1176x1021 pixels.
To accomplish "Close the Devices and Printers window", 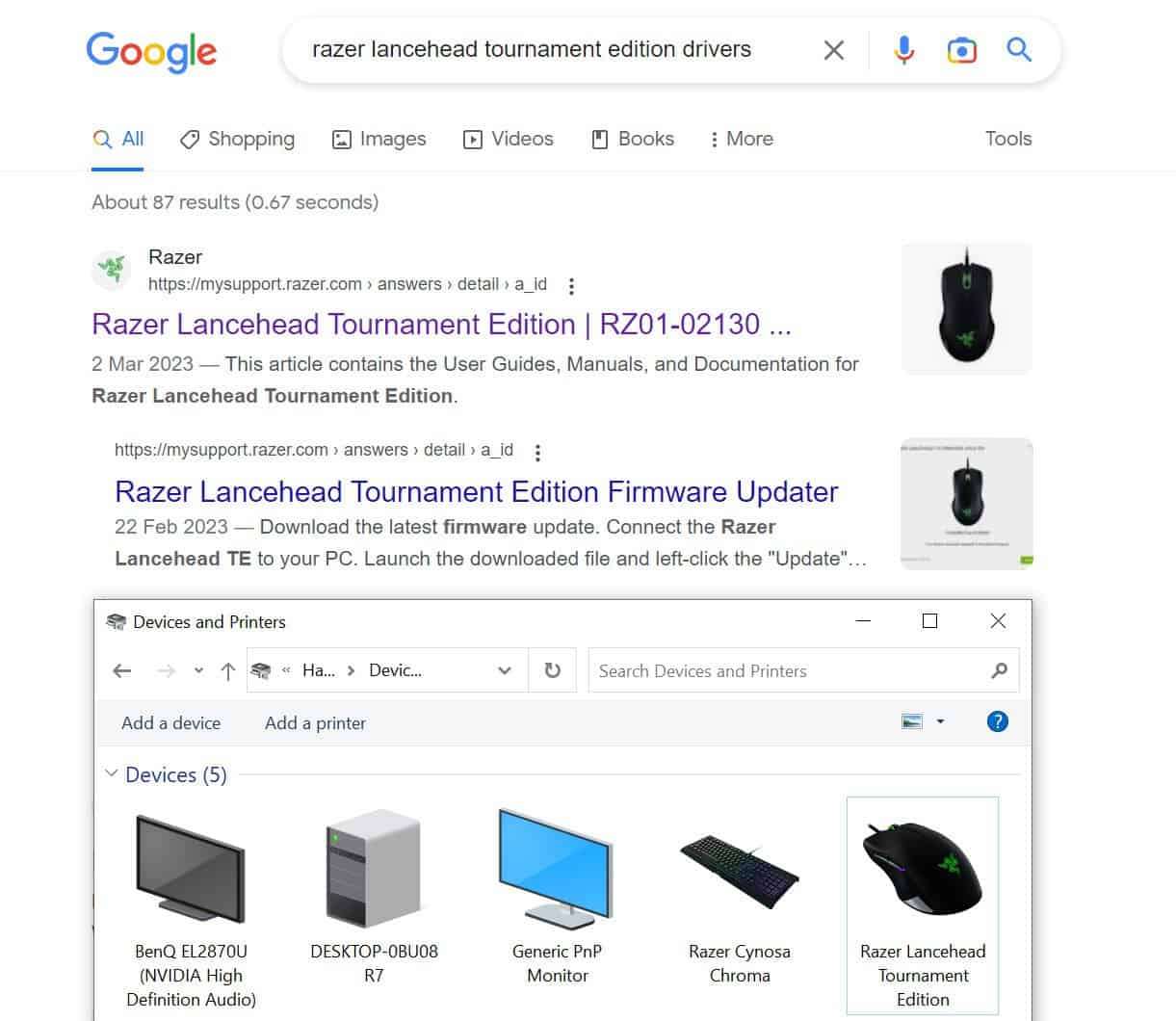I will point(998,621).
